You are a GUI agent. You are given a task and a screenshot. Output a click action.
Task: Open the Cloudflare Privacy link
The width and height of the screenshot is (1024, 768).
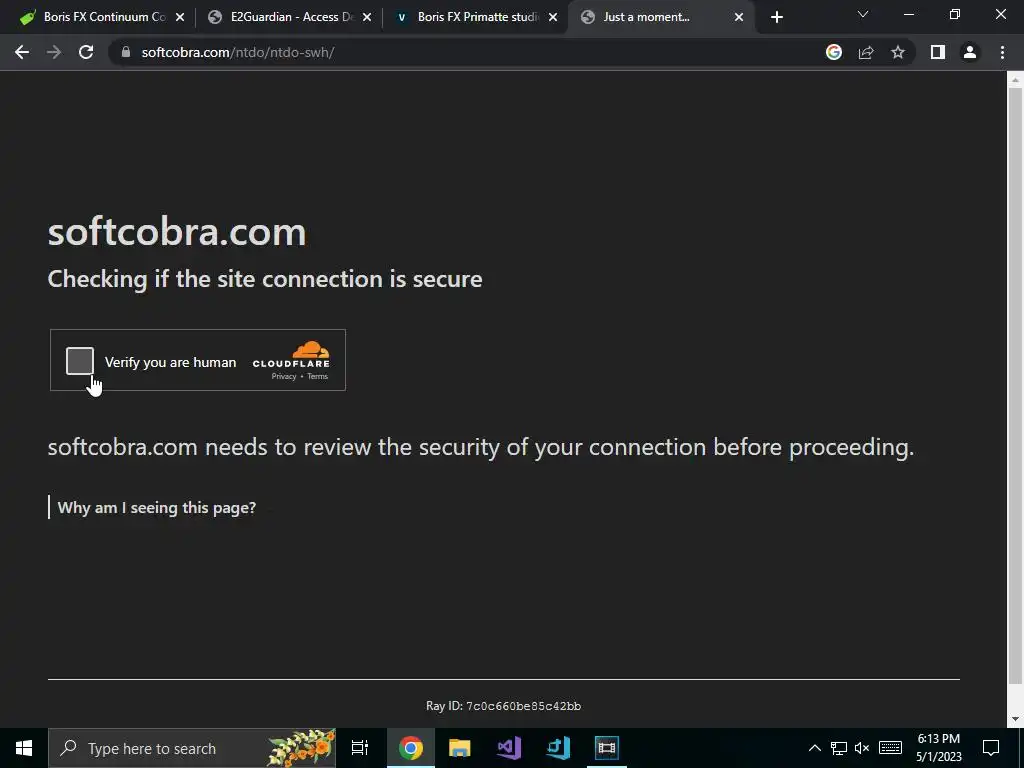pos(284,376)
